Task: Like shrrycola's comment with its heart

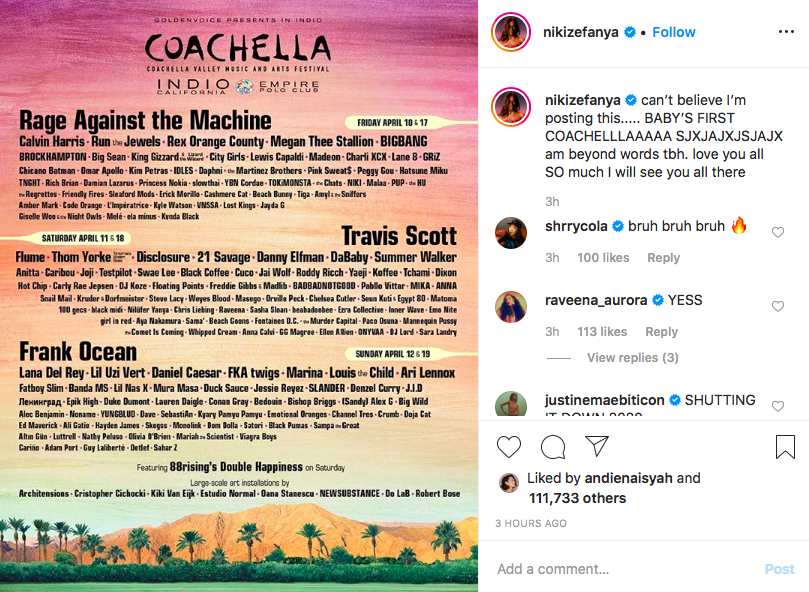Action: point(778,232)
